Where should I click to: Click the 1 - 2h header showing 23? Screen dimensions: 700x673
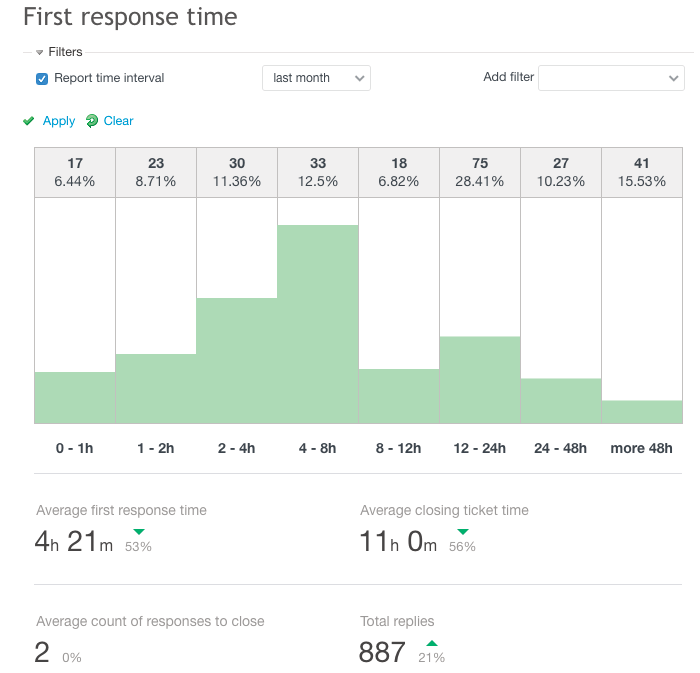pos(156,172)
